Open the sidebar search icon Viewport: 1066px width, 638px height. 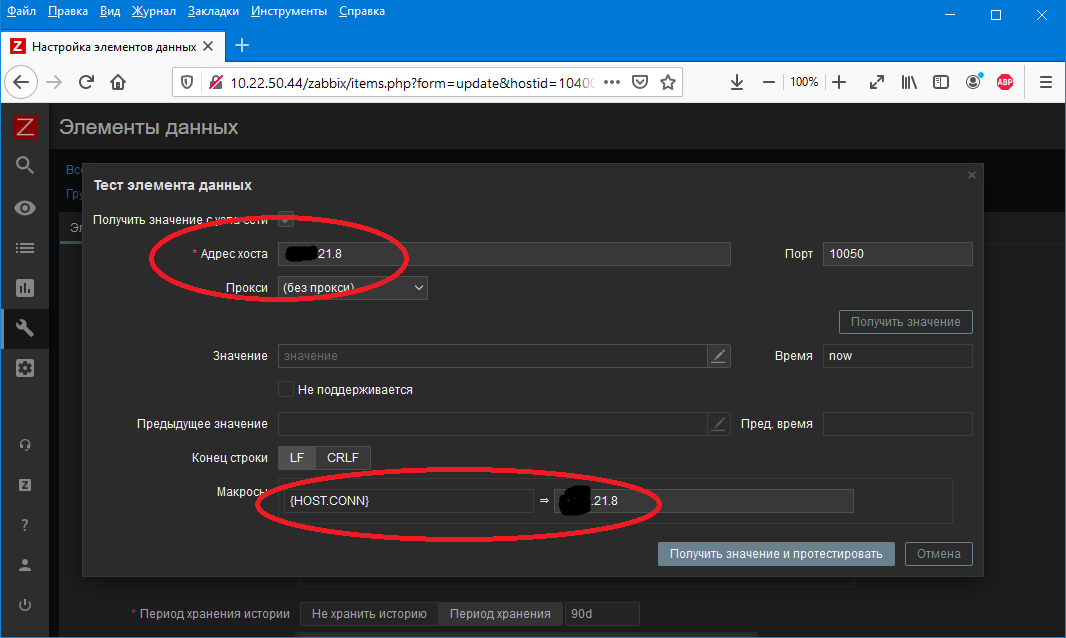click(x=25, y=166)
